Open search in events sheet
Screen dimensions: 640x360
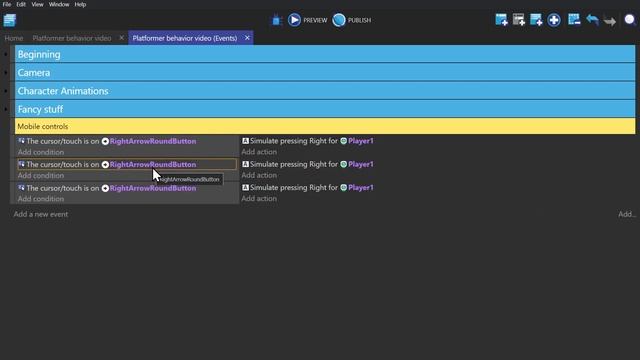pos(630,20)
